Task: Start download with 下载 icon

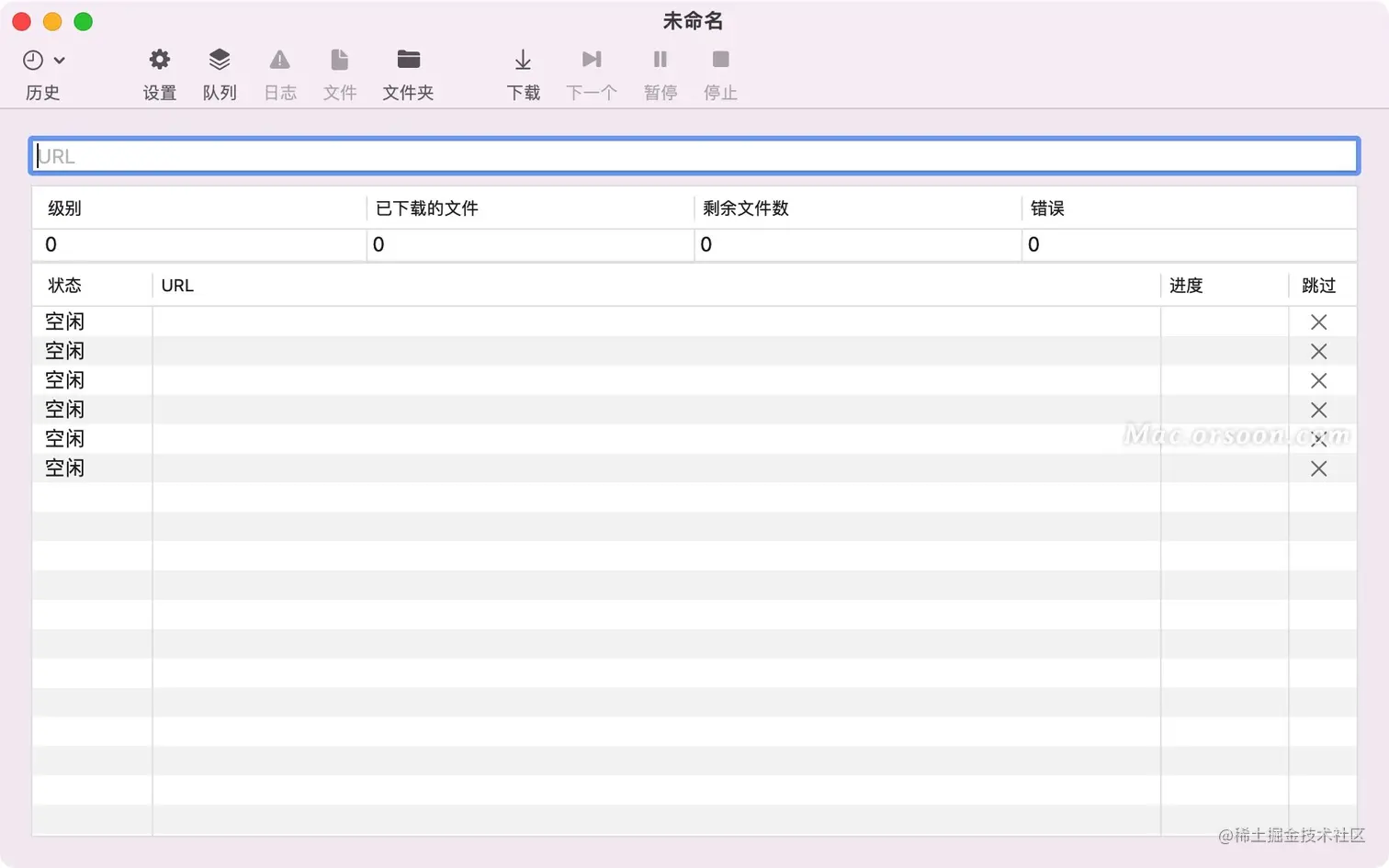Action: coord(523,60)
